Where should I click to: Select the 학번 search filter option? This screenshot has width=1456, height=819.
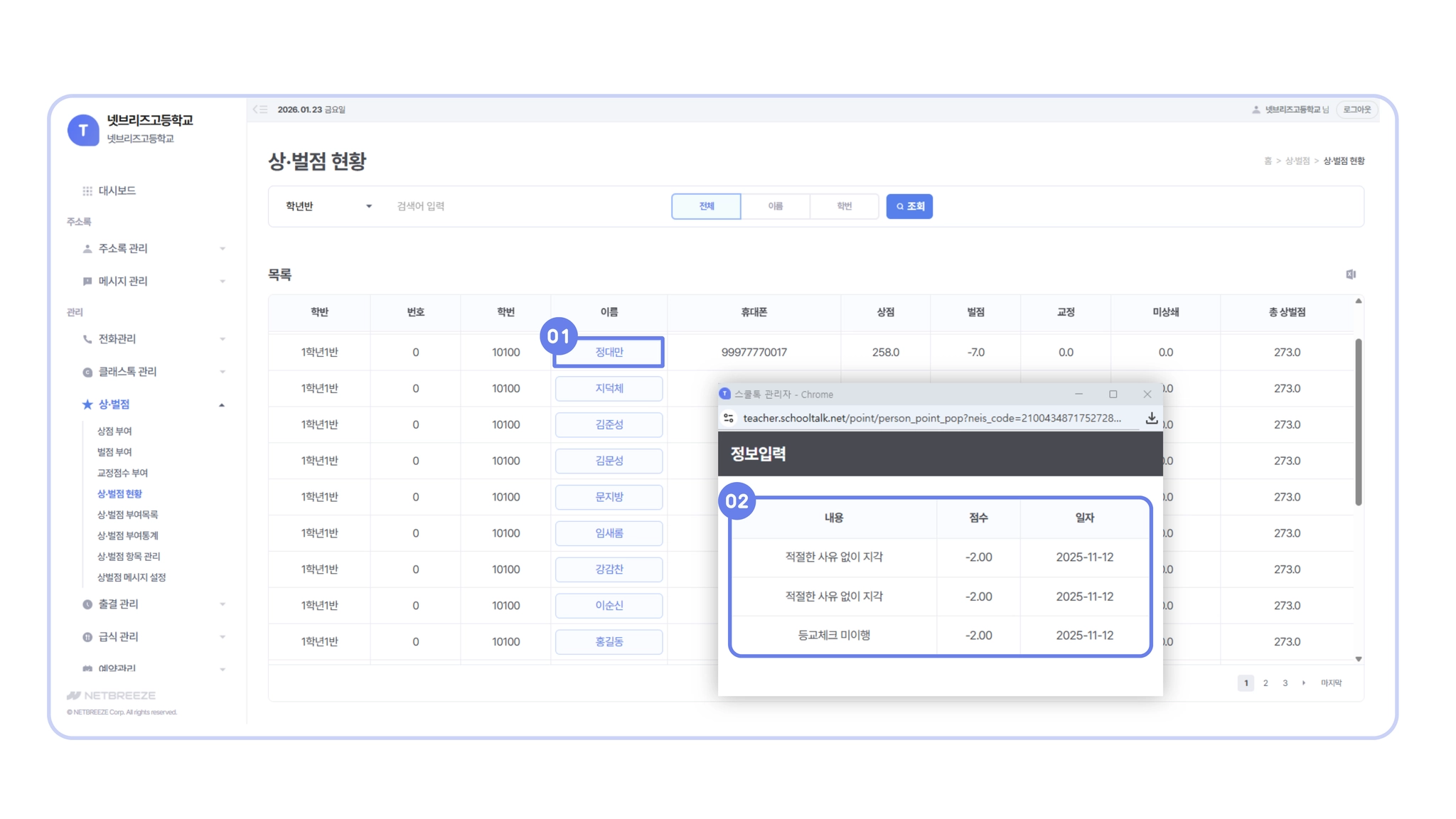[x=844, y=206]
